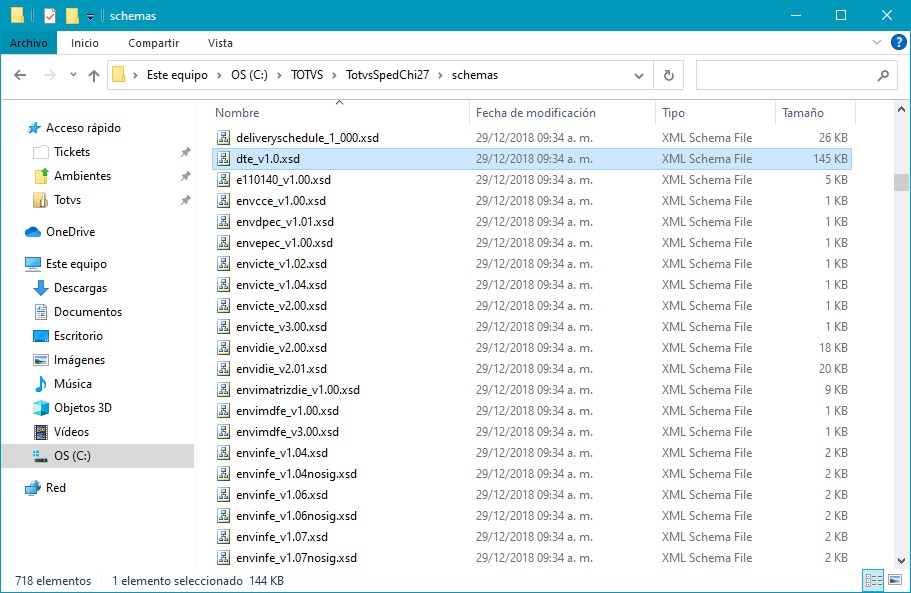911x593 pixels.
Task: Open the pinned Tickets folder
Action: (72, 152)
